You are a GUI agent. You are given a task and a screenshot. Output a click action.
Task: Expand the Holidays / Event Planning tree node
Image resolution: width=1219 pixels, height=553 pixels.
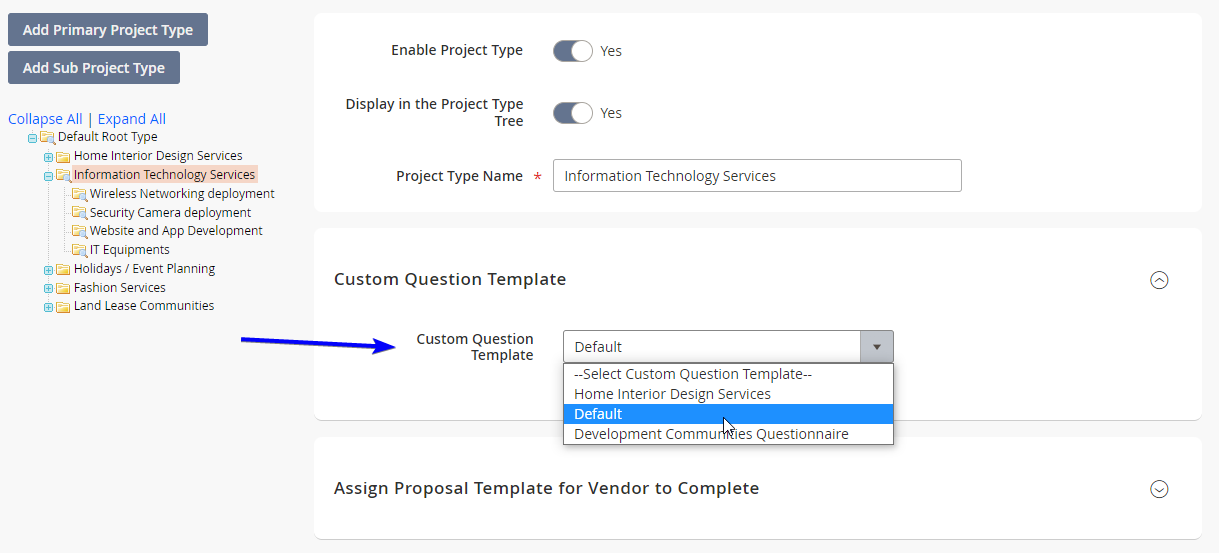click(x=48, y=270)
